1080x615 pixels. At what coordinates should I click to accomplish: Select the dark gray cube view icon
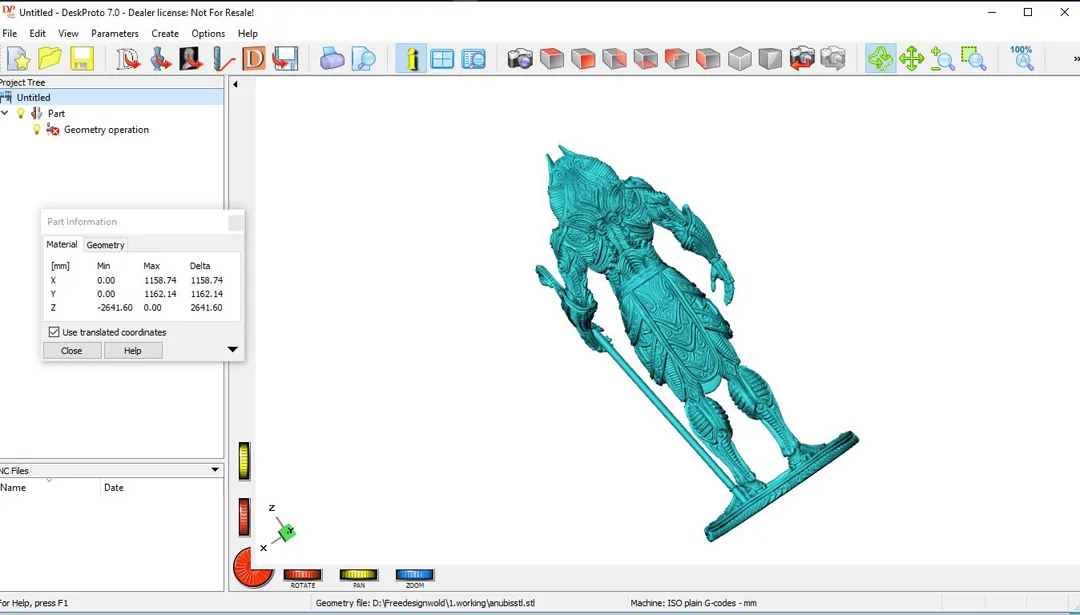coord(771,59)
